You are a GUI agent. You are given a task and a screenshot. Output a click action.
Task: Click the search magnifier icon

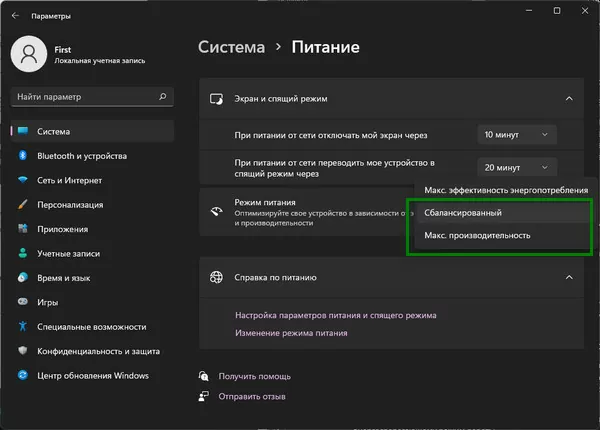click(x=163, y=97)
